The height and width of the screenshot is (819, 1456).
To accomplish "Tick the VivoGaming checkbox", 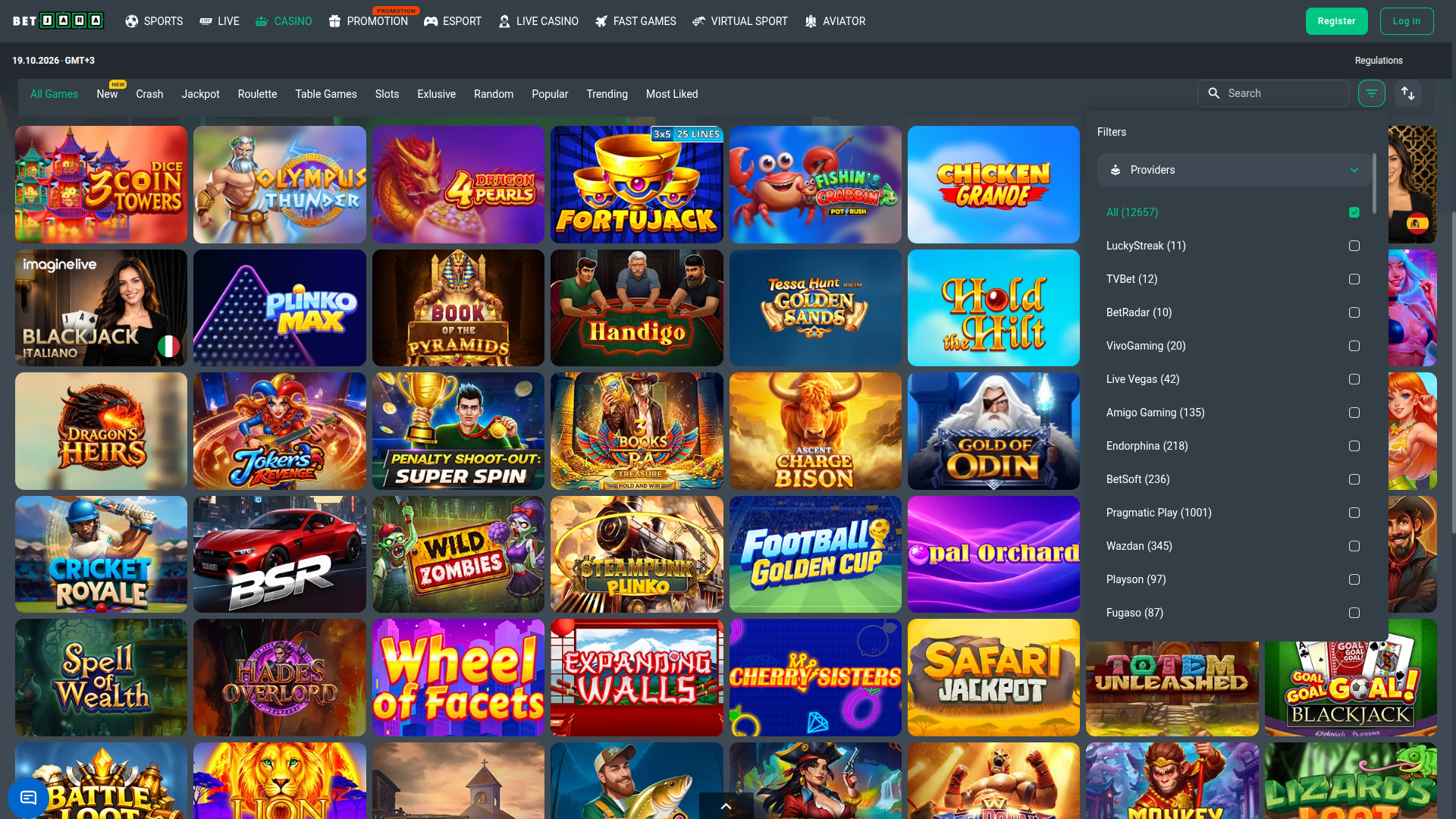I will pyautogui.click(x=1354, y=346).
